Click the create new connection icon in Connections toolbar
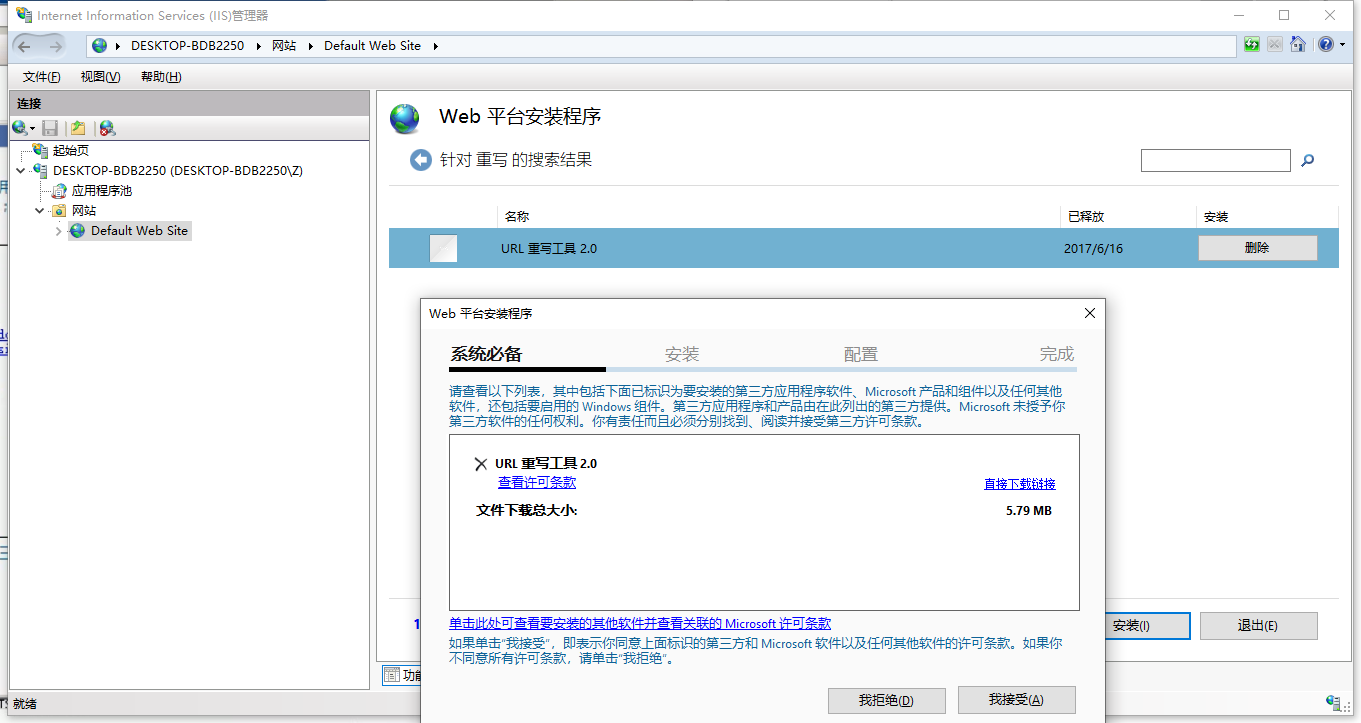 19,128
